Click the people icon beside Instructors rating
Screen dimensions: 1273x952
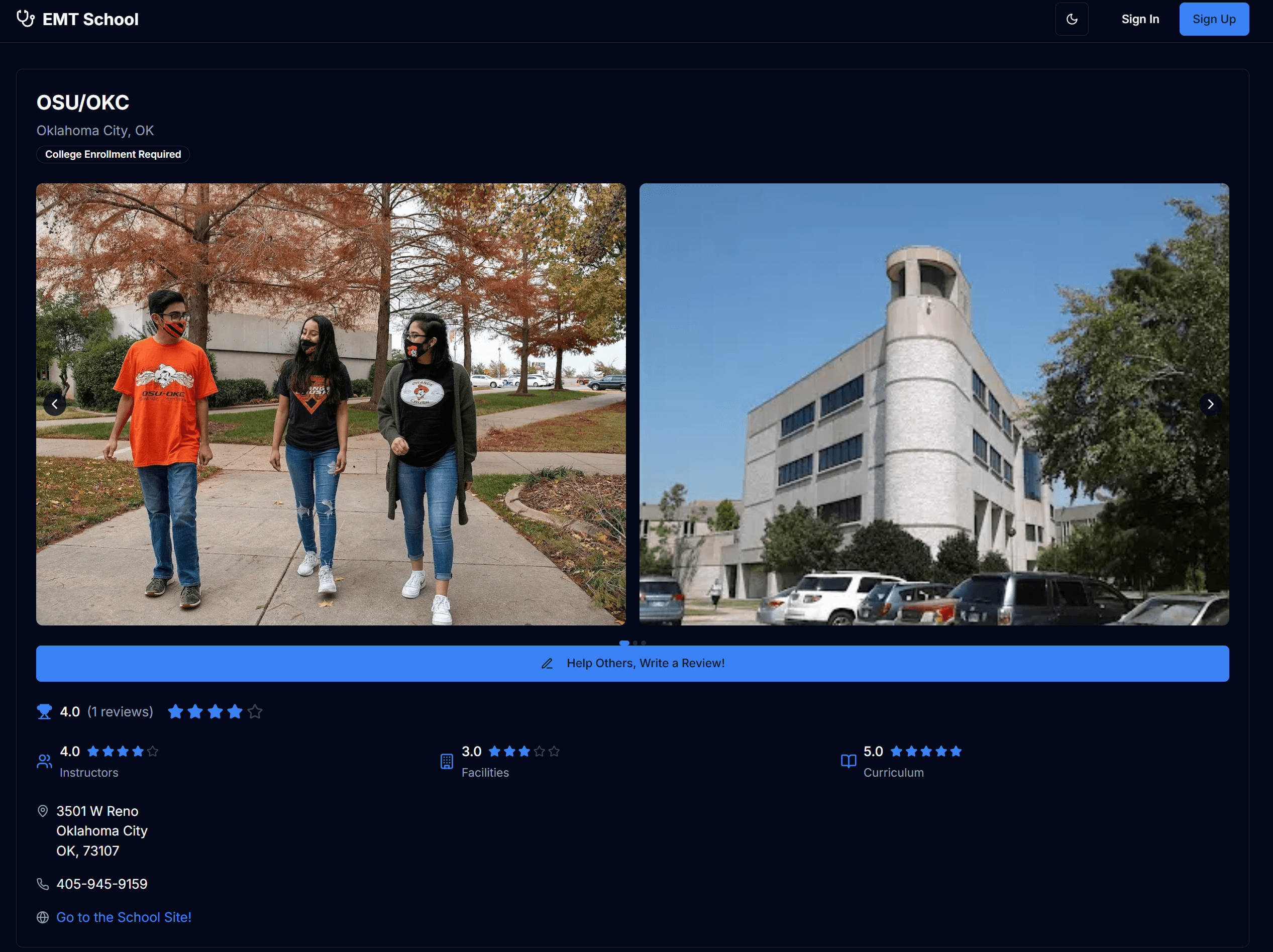point(44,761)
